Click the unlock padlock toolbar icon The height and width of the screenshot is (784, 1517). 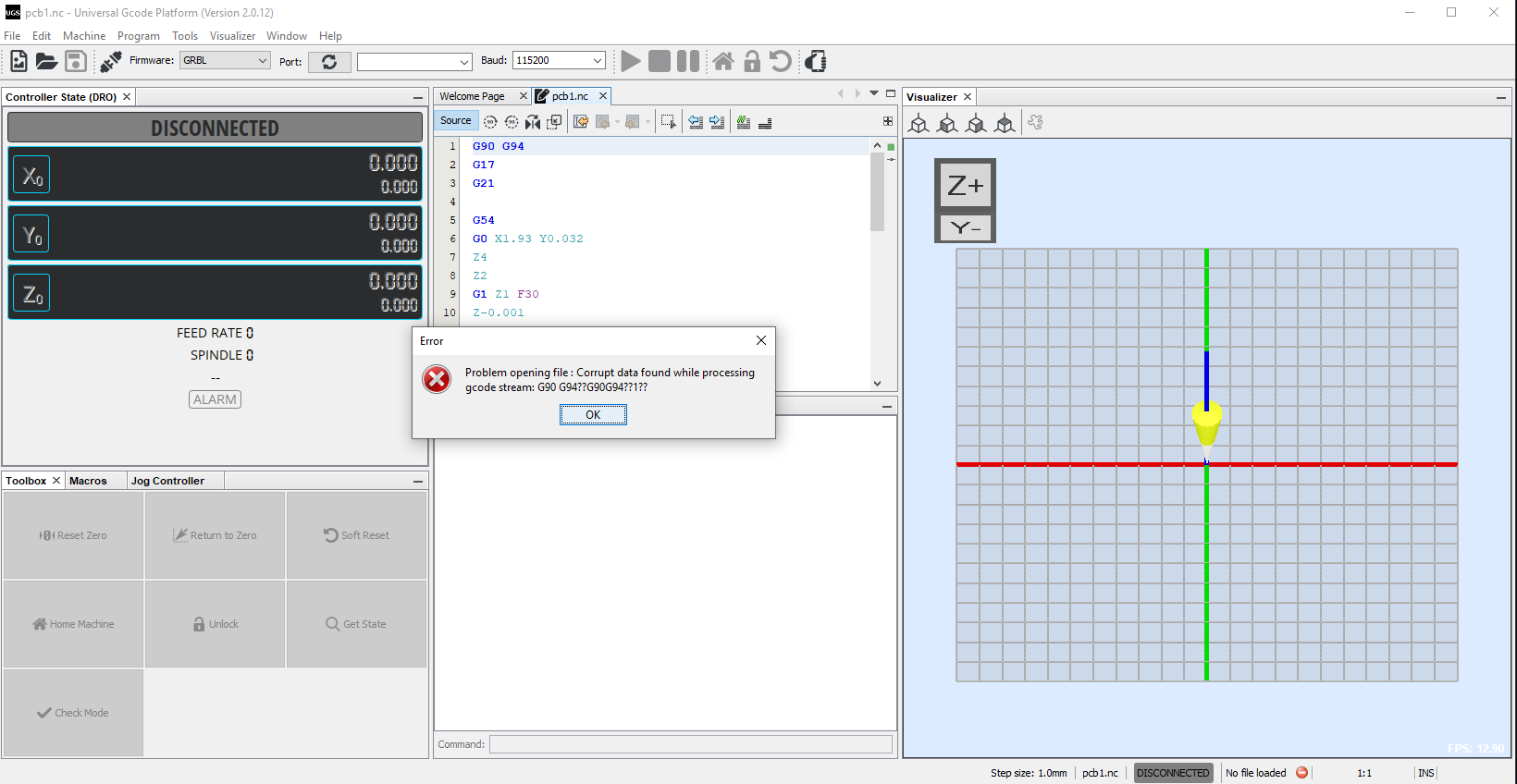[x=752, y=62]
